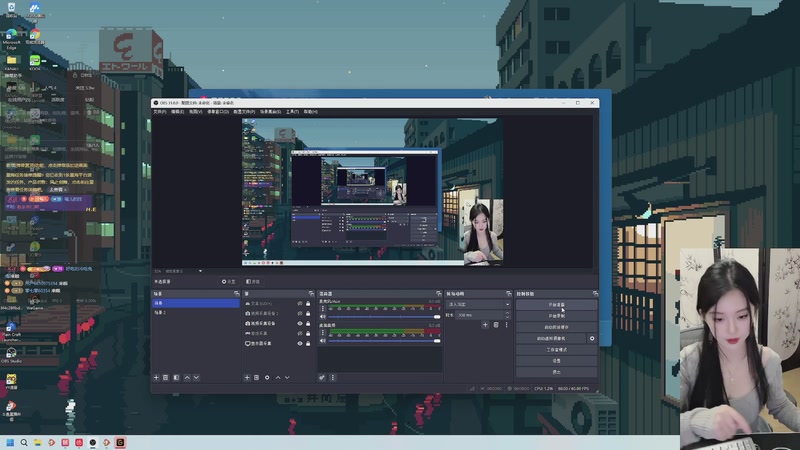This screenshot has height=450, width=800.
Task: Open 工具(T) Tools menu
Action: pyautogui.click(x=292, y=112)
